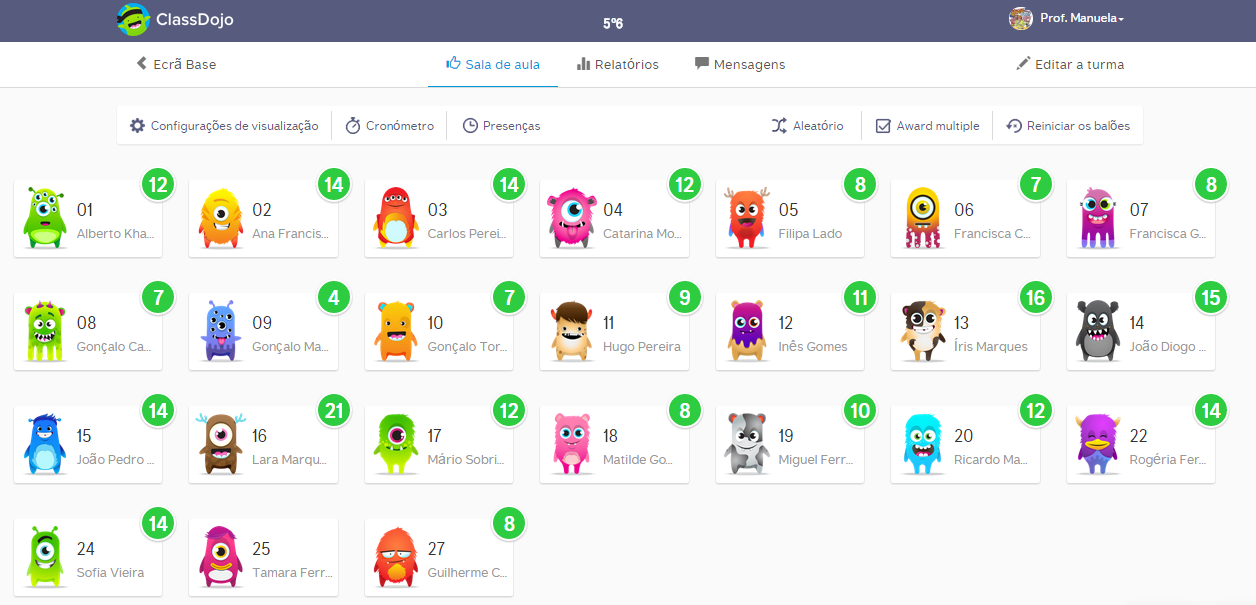Click student 16 Lara's brown cyclops avatar
Image resolution: width=1256 pixels, height=605 pixels.
click(x=219, y=444)
